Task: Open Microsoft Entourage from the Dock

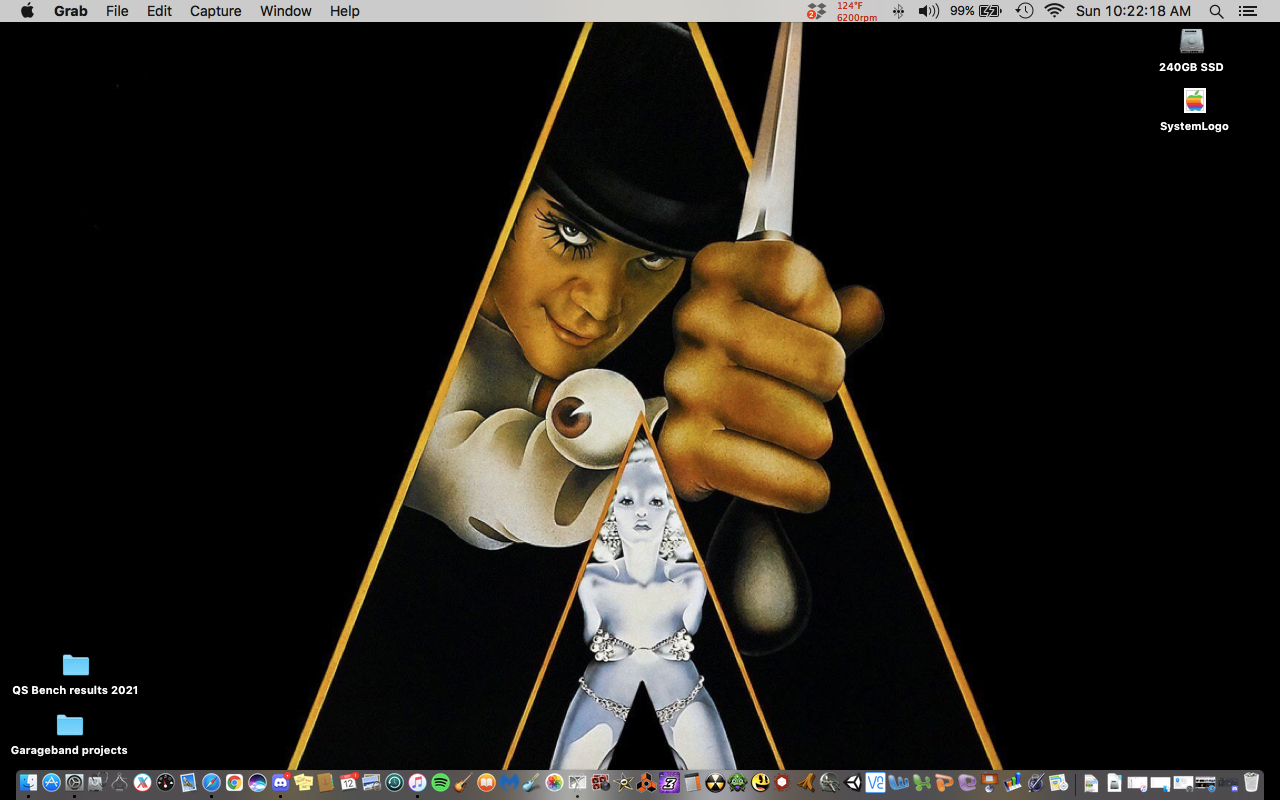Action: (x=967, y=783)
